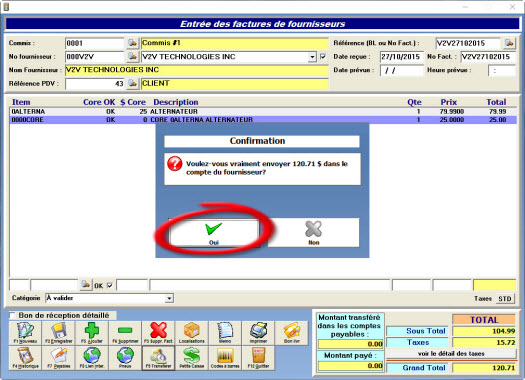Click the Core OK column header

tap(99, 102)
